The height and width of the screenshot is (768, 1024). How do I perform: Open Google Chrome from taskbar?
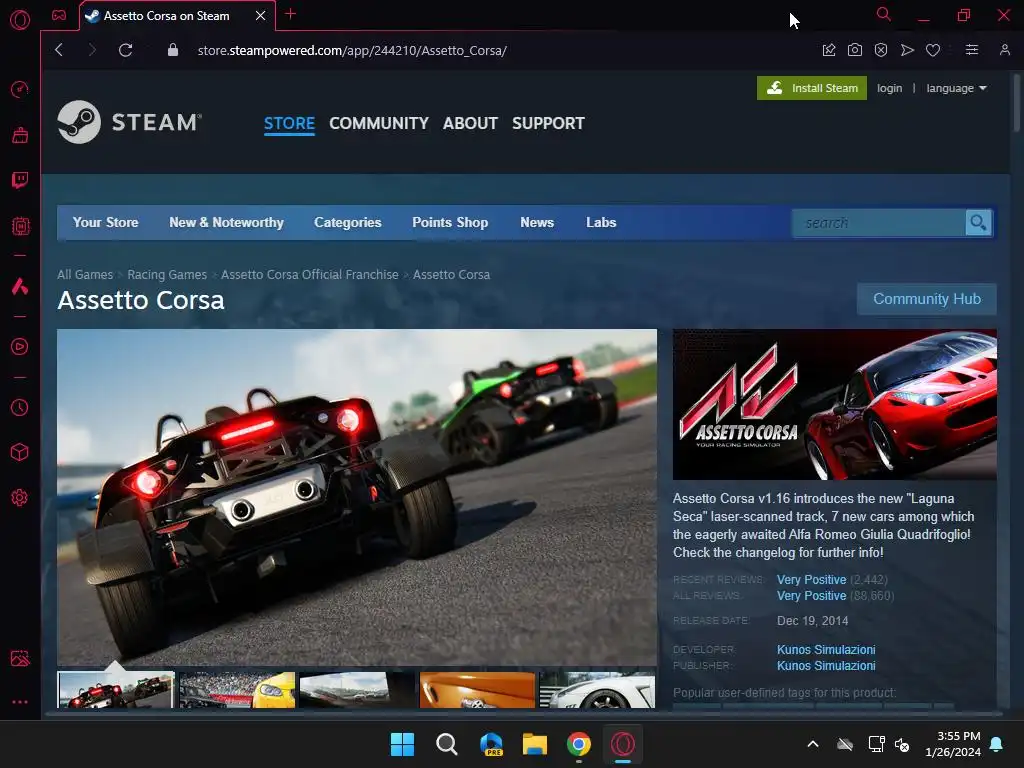point(579,744)
